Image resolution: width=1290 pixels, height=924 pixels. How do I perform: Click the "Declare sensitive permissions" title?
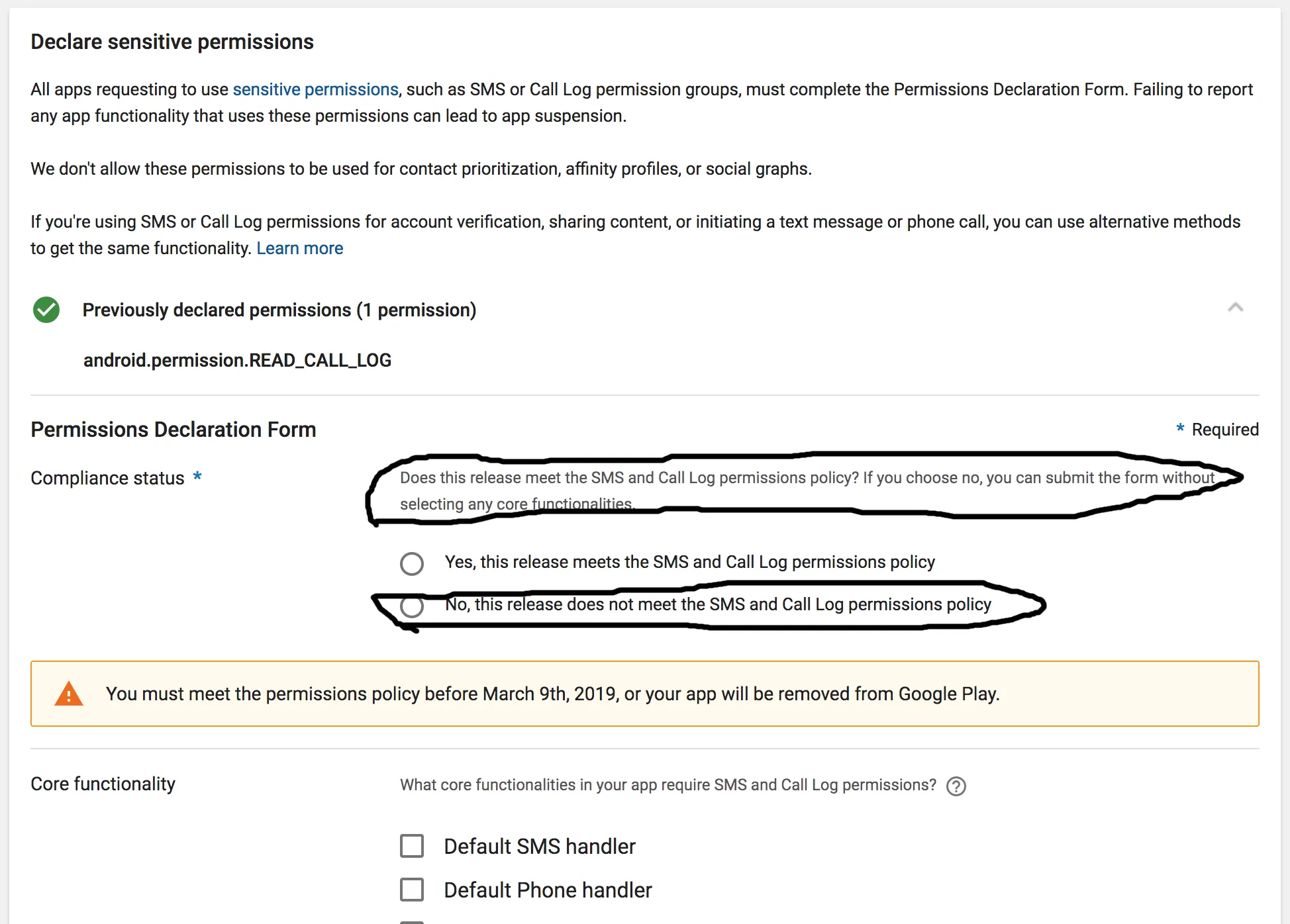[x=172, y=42]
